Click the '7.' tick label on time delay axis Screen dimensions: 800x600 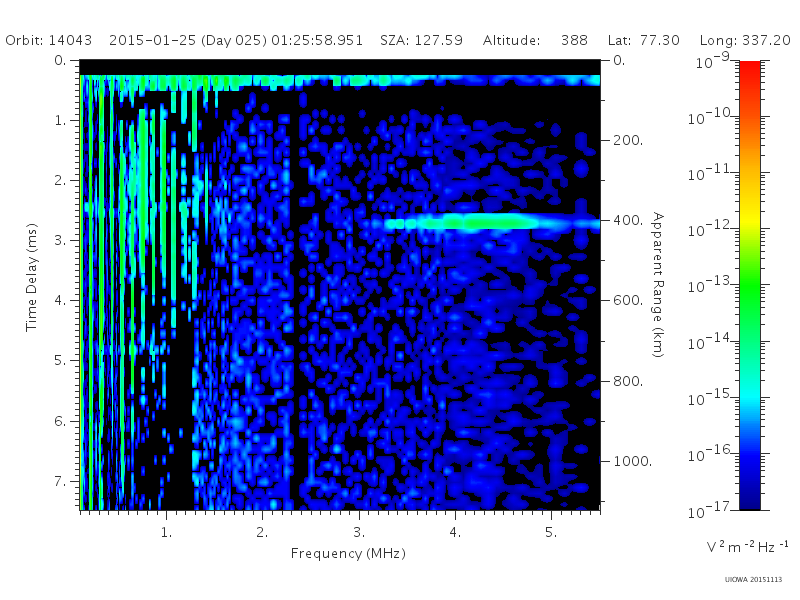(x=60, y=481)
